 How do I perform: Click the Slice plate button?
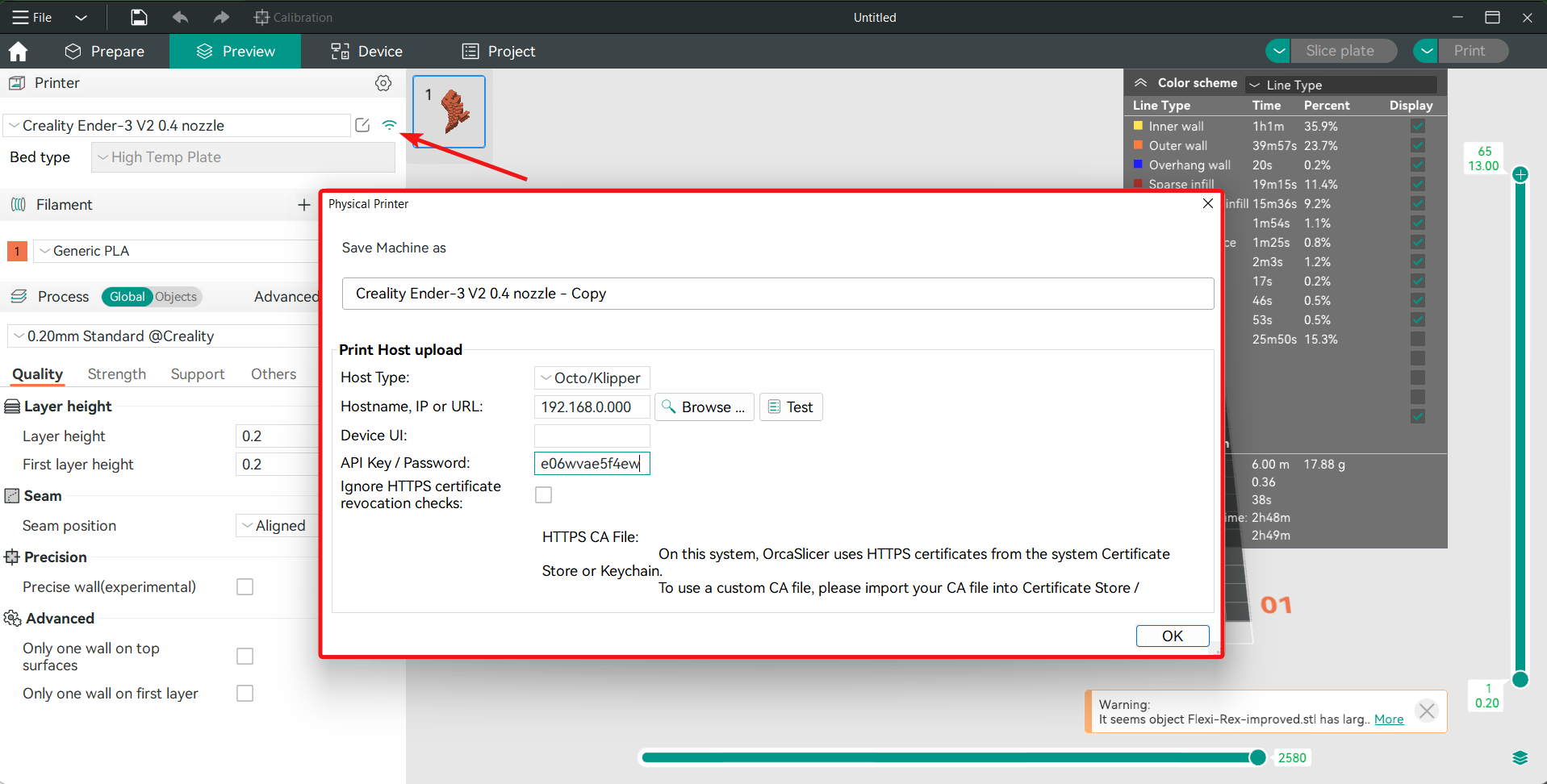1344,51
